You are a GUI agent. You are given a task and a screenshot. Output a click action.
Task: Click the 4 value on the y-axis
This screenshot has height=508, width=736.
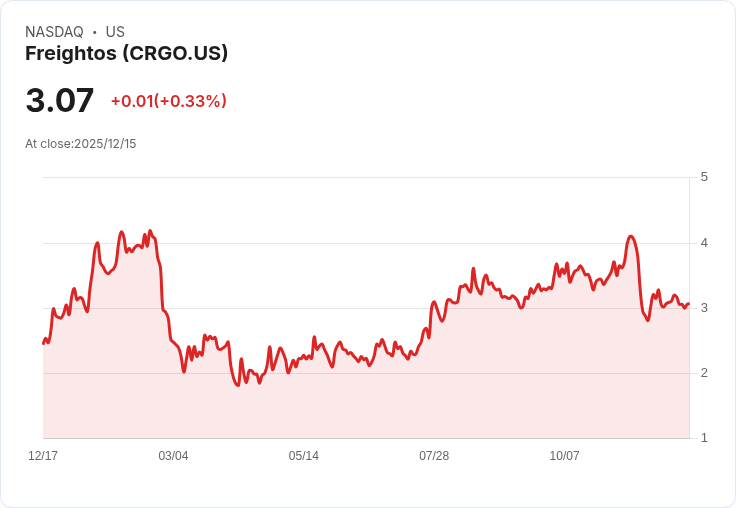pos(704,243)
